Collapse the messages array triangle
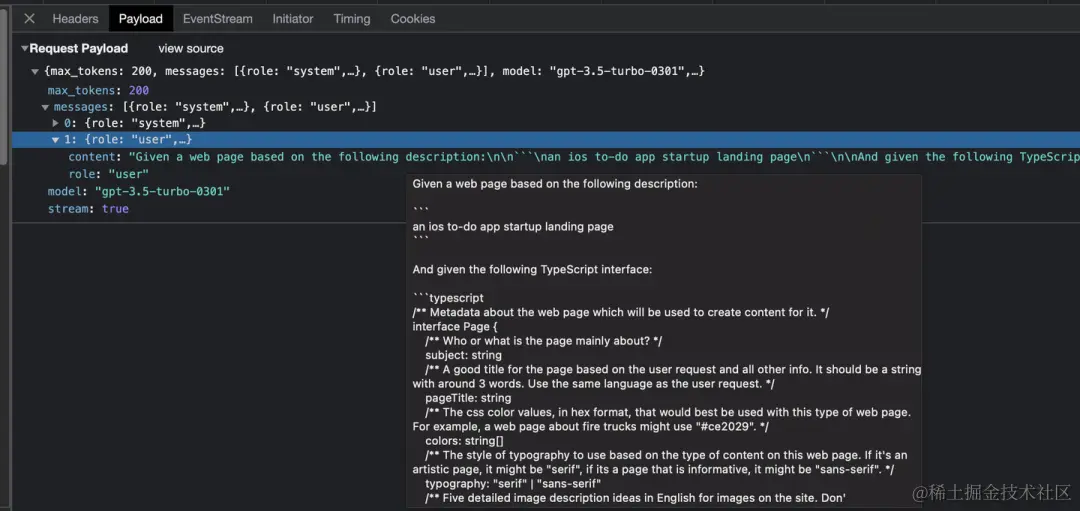Viewport: 1080px width, 511px height. pos(45,107)
